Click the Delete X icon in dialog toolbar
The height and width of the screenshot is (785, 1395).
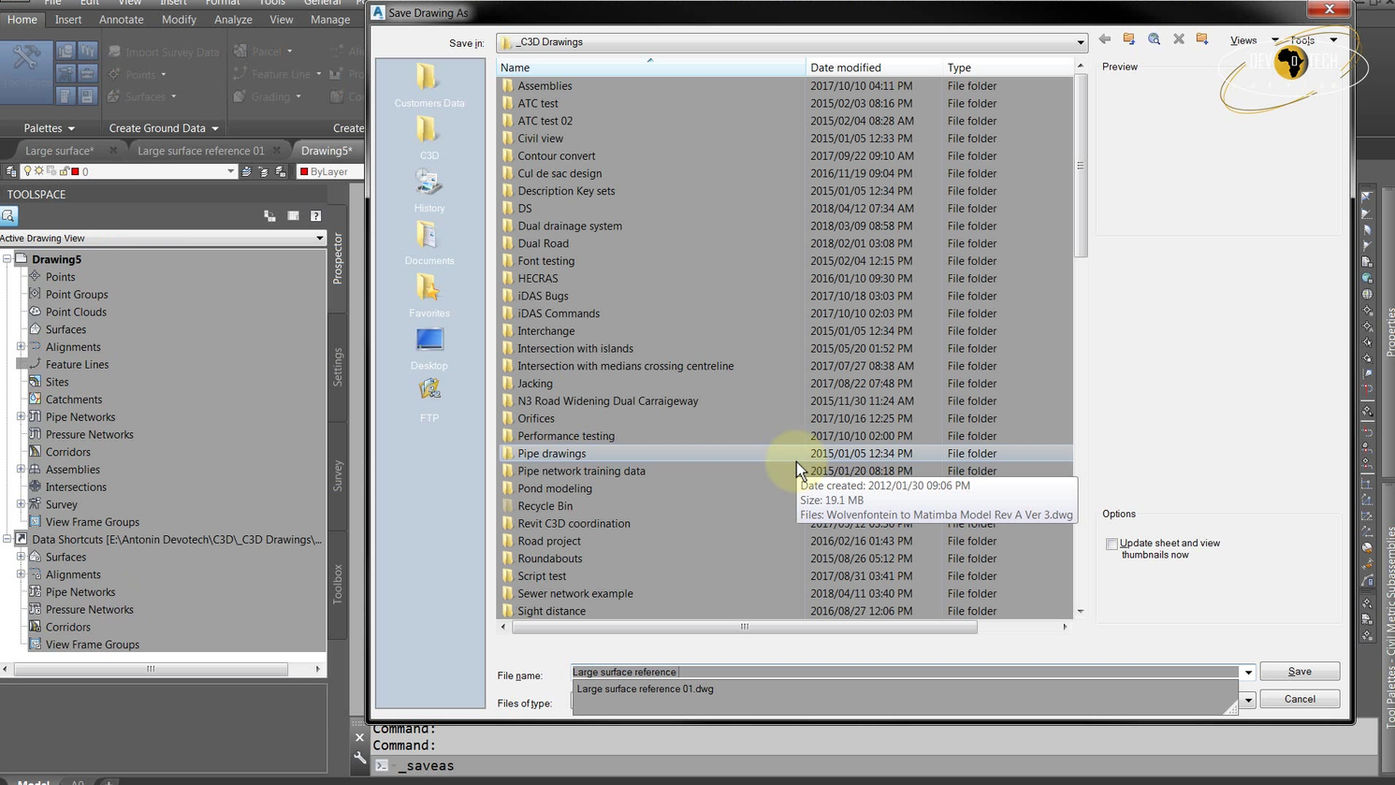(x=1178, y=40)
